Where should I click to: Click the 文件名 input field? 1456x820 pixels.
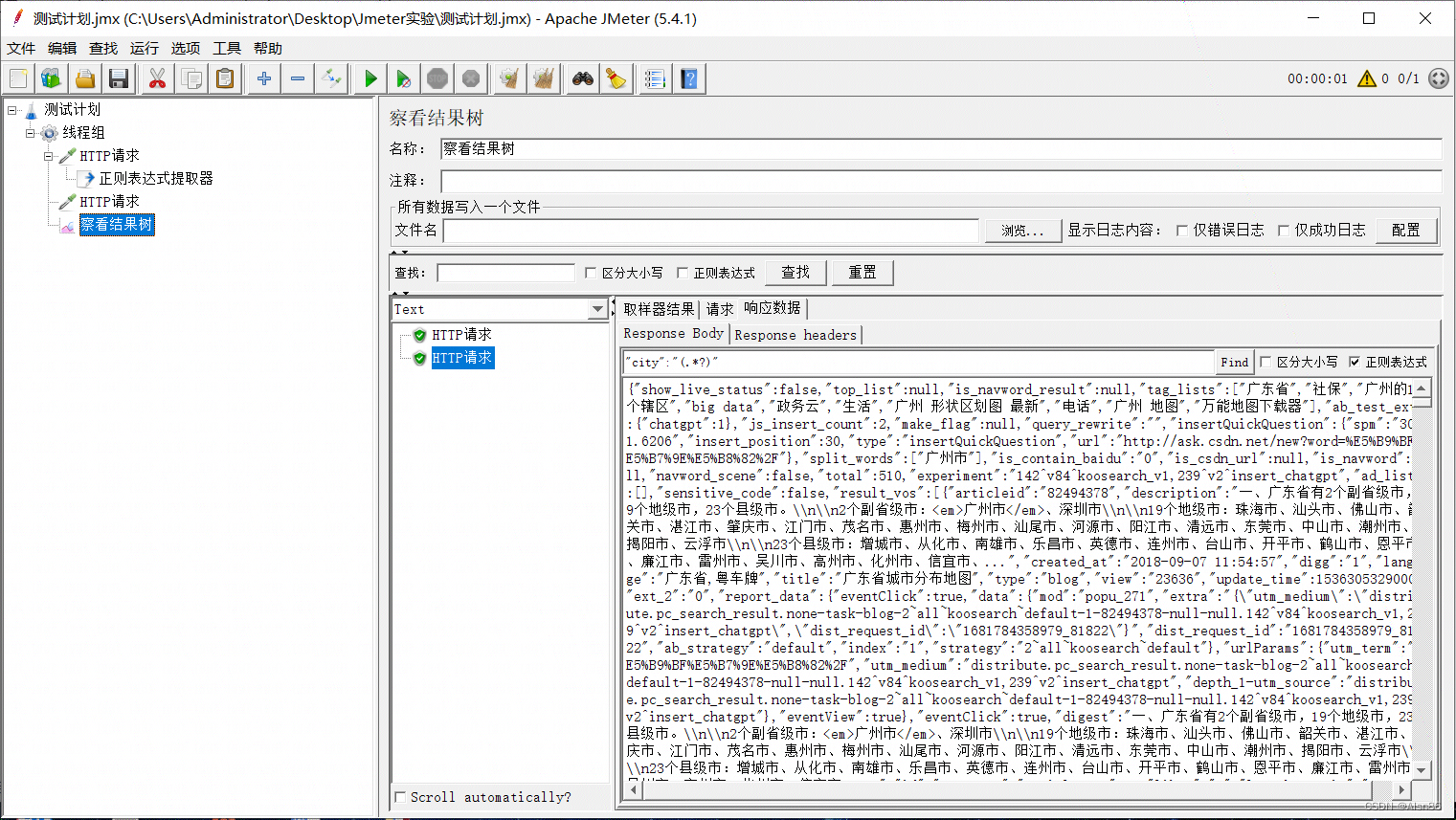click(711, 231)
